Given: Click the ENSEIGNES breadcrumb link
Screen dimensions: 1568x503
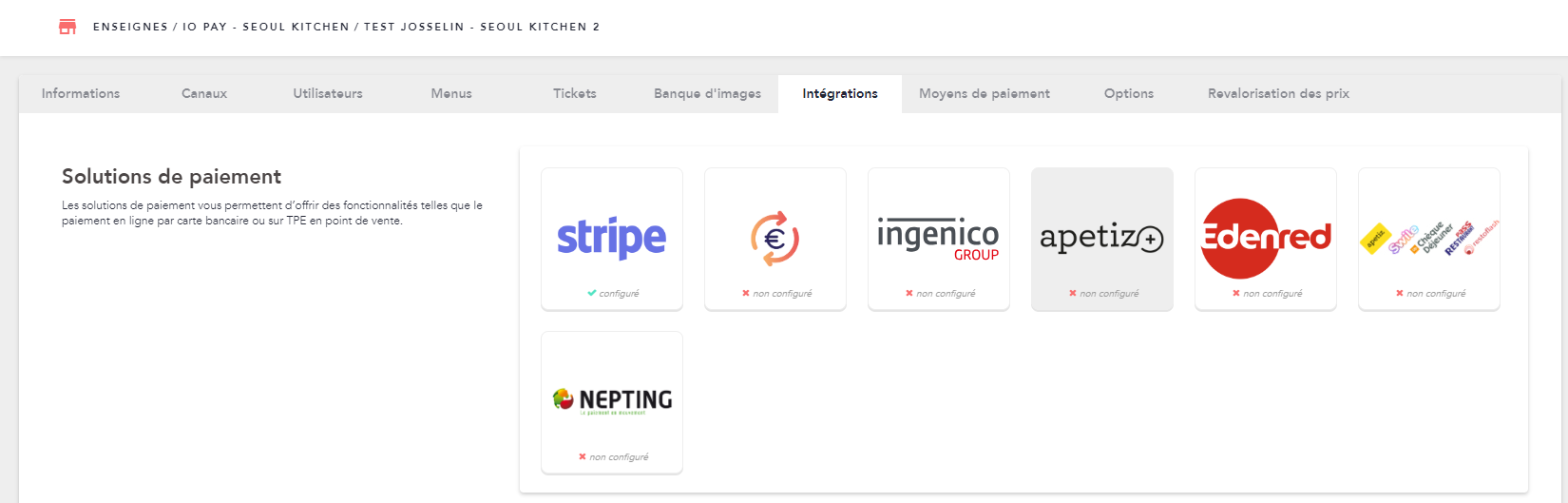Looking at the screenshot, I should click(x=130, y=27).
